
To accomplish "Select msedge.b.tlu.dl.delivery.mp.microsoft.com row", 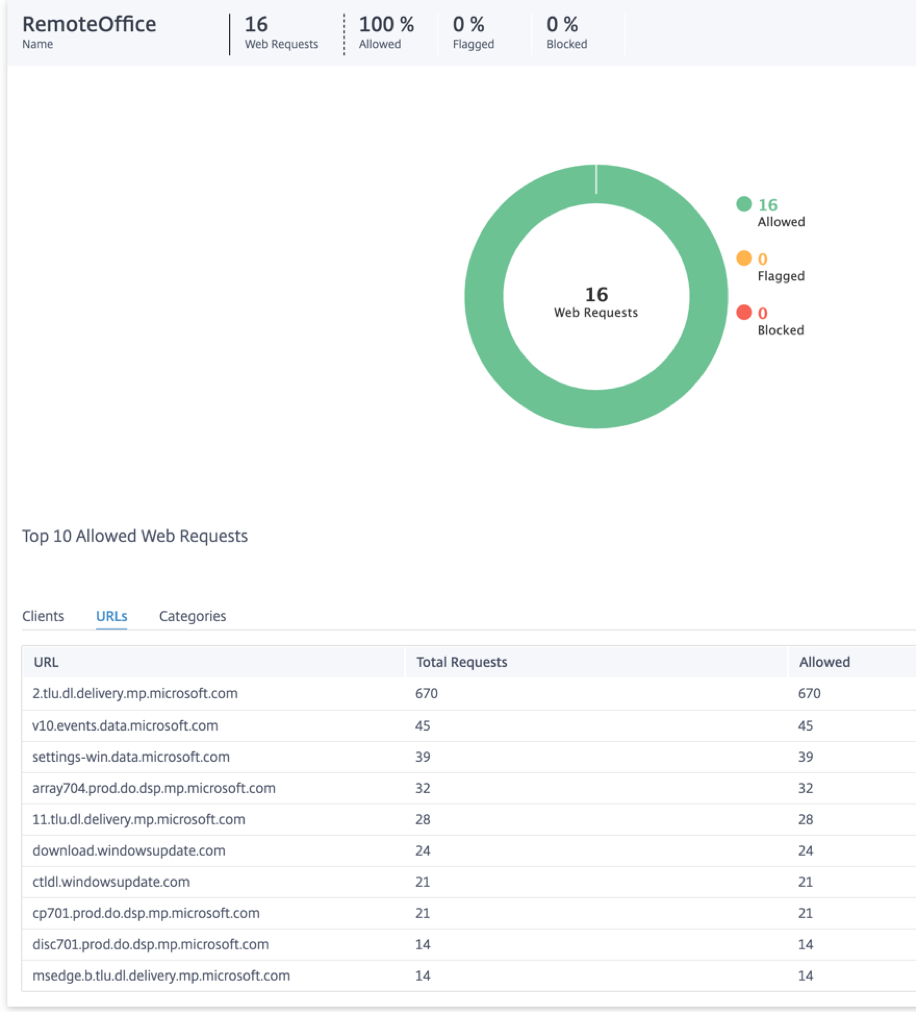I will pyautogui.click(x=468, y=976).
